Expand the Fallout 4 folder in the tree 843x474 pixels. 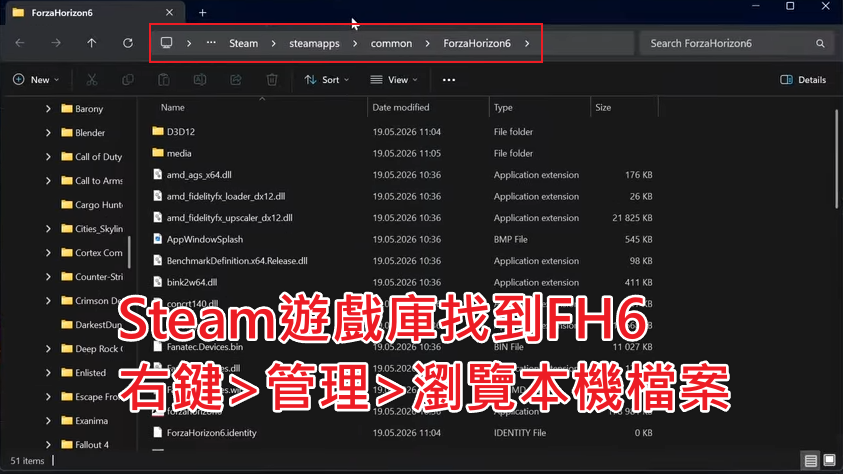click(48, 444)
